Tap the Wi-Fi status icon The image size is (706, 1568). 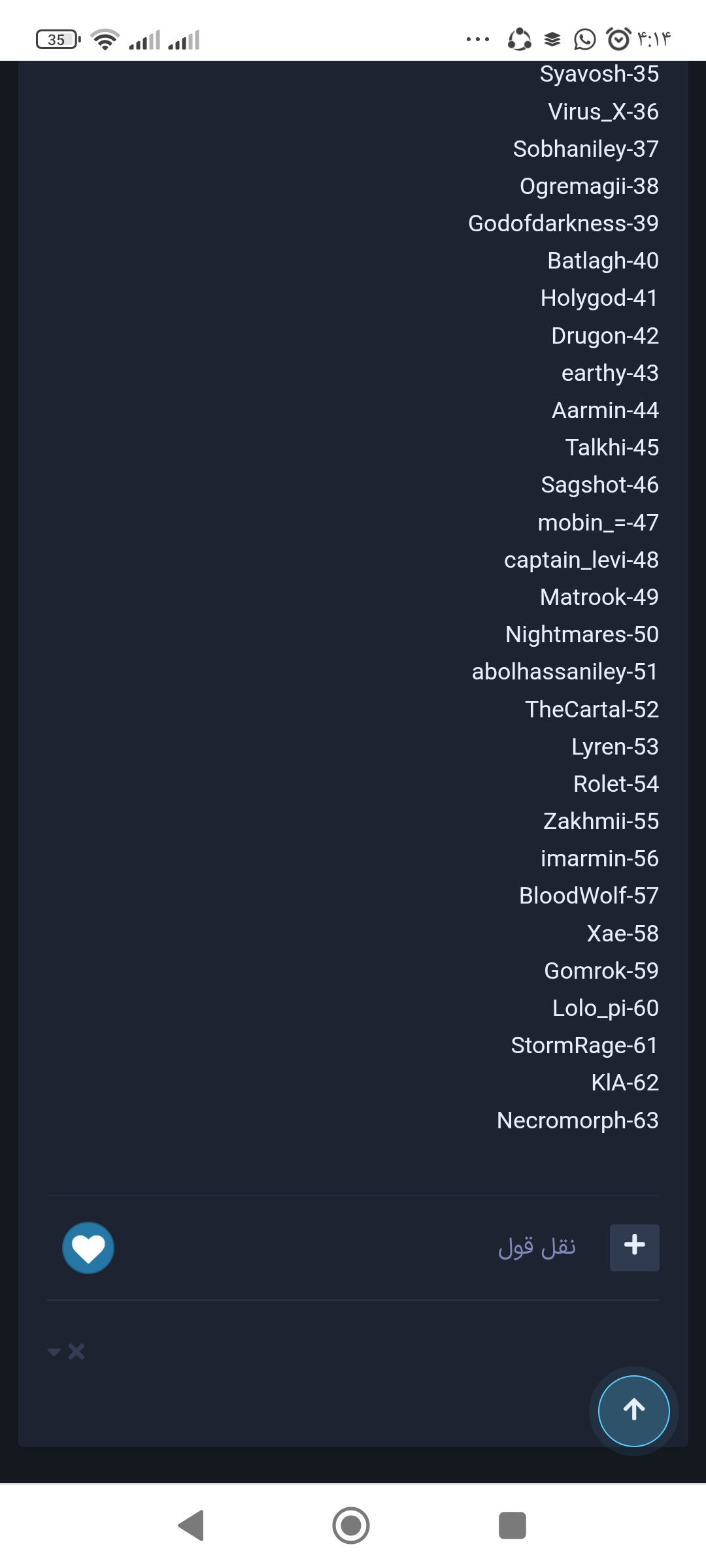pos(105,40)
